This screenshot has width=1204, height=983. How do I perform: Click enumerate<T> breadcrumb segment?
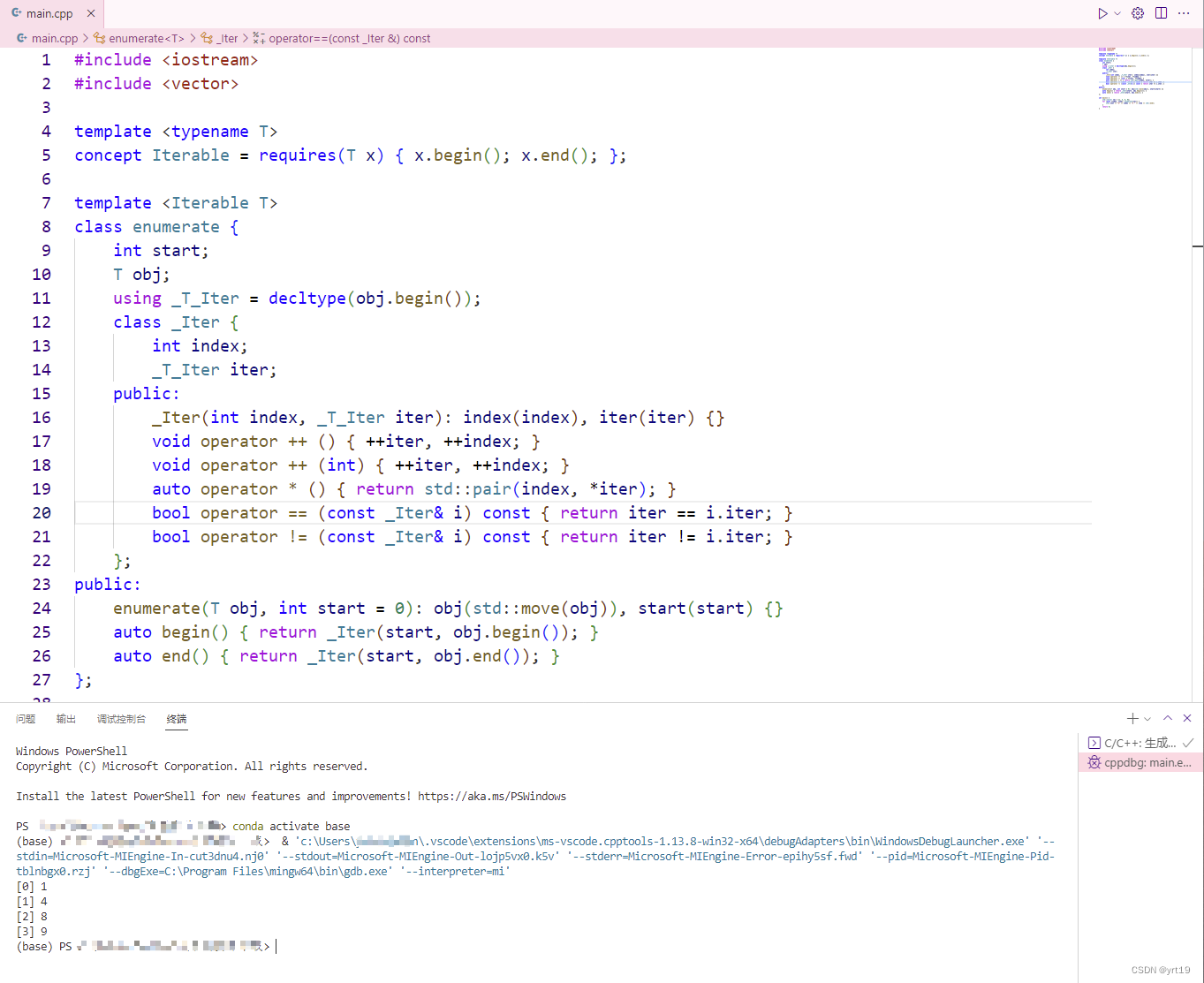click(147, 38)
